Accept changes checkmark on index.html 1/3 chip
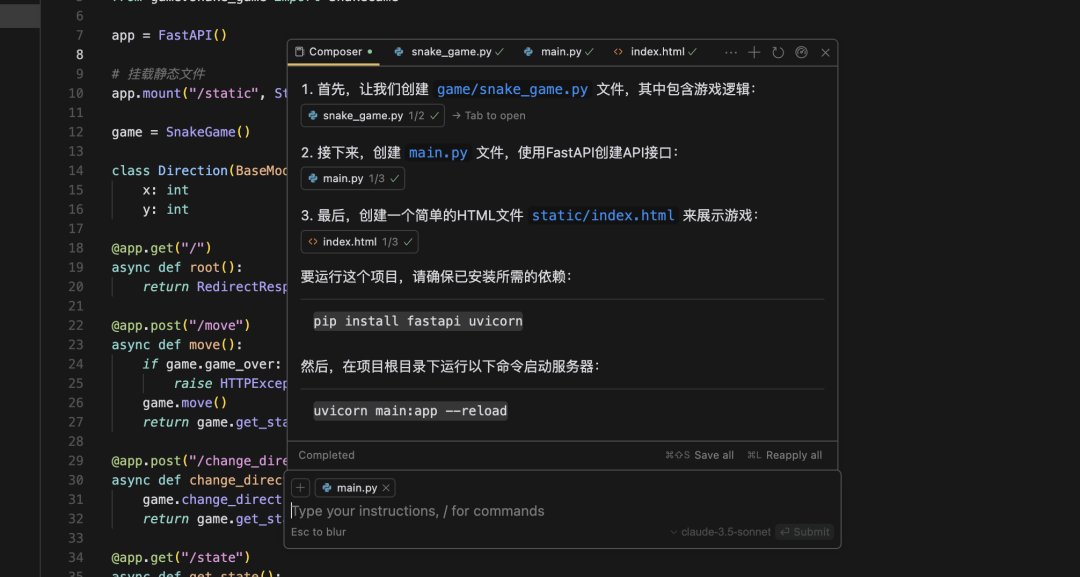The image size is (1080, 577). click(408, 242)
